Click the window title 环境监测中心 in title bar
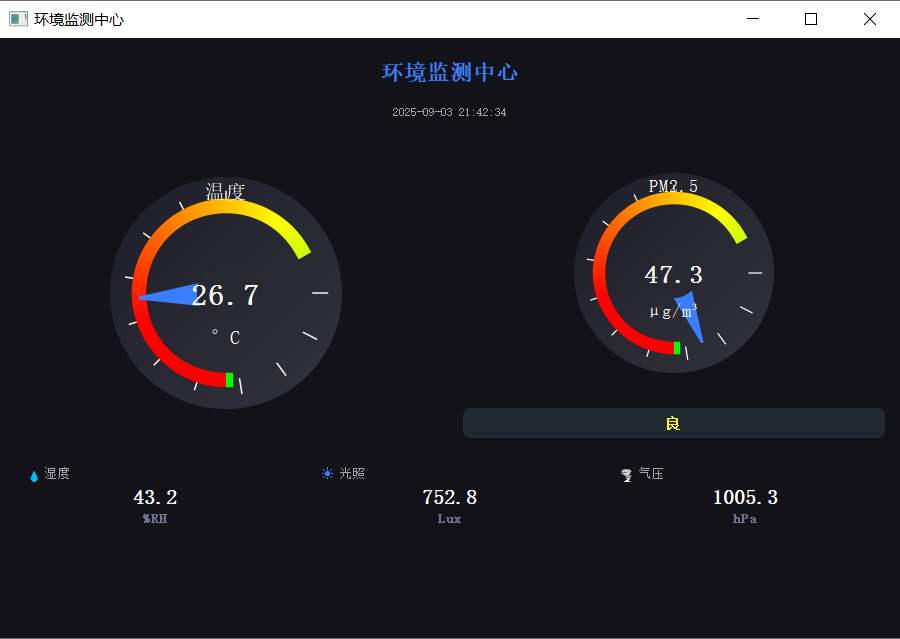900x639 pixels. [x=79, y=20]
